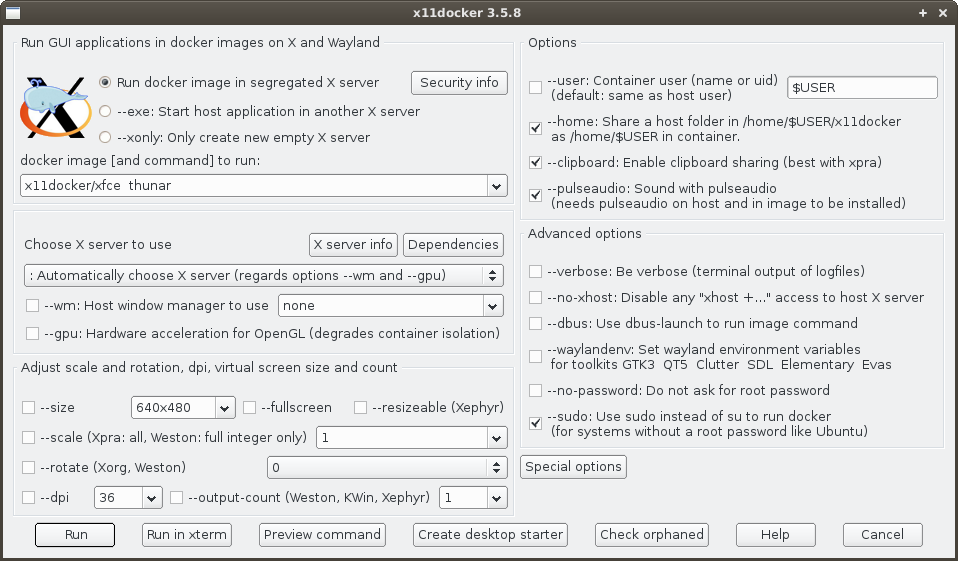This screenshot has width=958, height=561.
Task: Click Preview command
Action: 322,535
